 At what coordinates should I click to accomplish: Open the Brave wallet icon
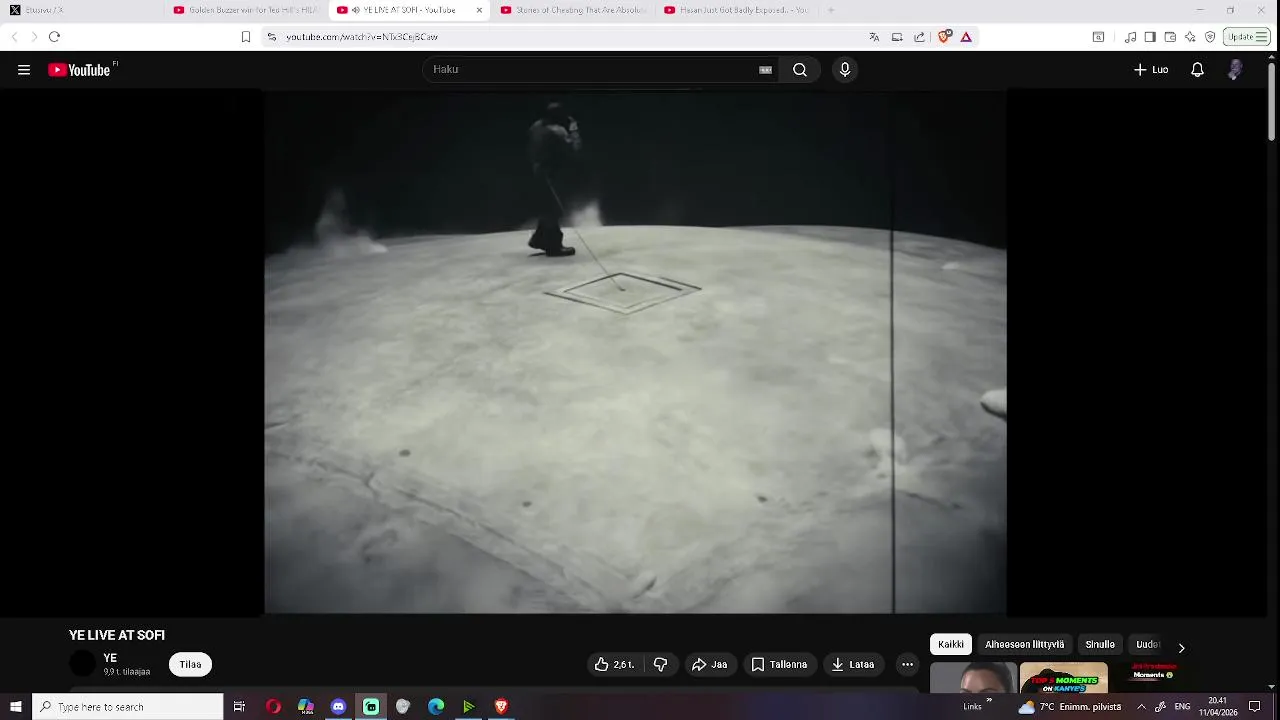tap(1170, 37)
